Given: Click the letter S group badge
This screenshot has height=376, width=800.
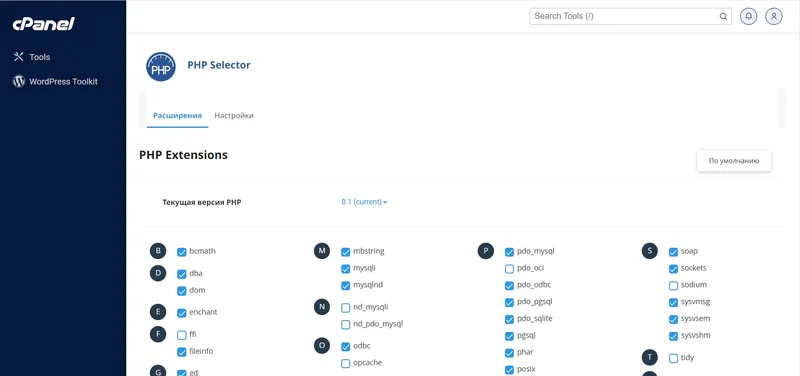Looking at the screenshot, I should (x=649, y=251).
